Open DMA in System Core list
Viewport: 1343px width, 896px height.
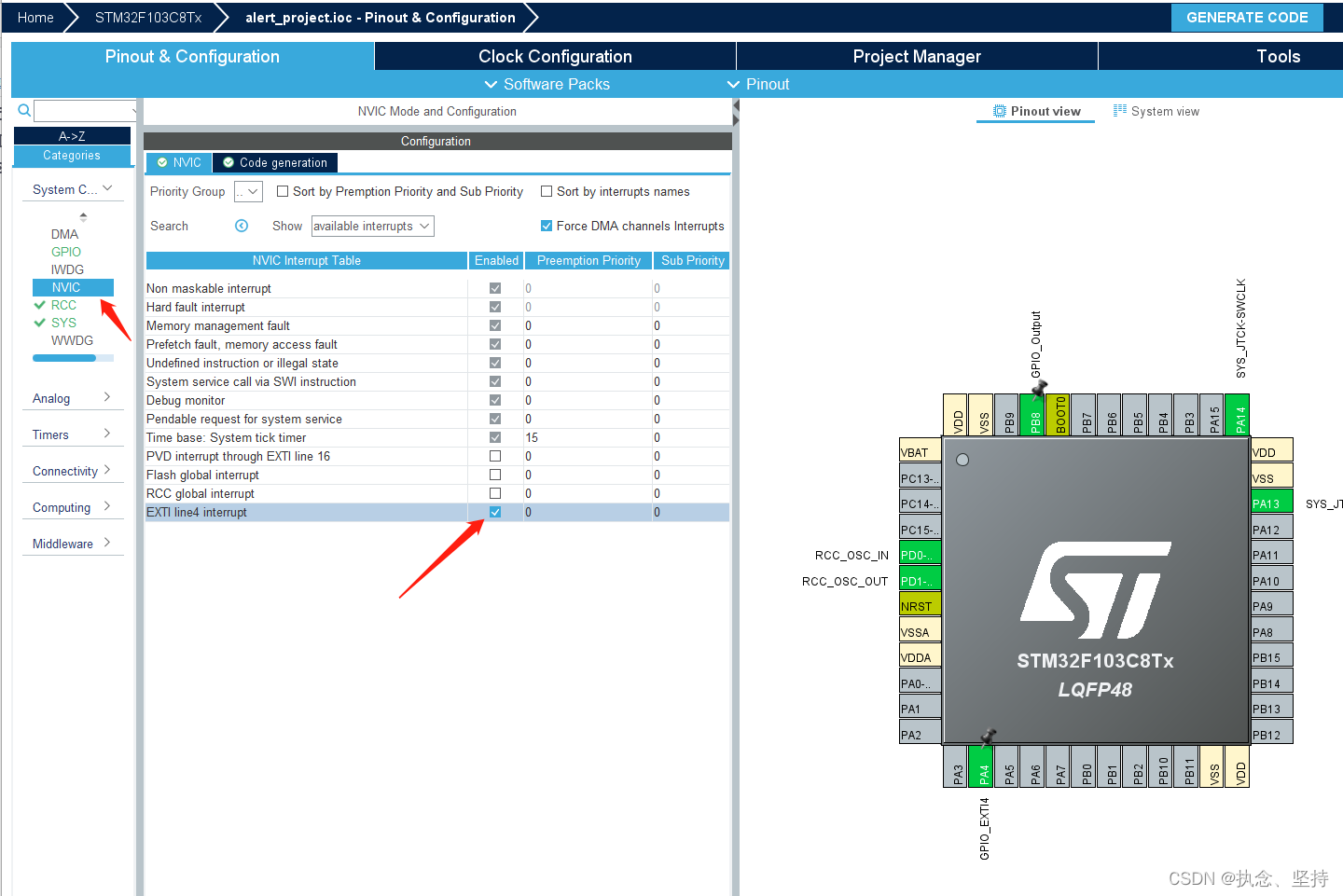click(x=64, y=234)
